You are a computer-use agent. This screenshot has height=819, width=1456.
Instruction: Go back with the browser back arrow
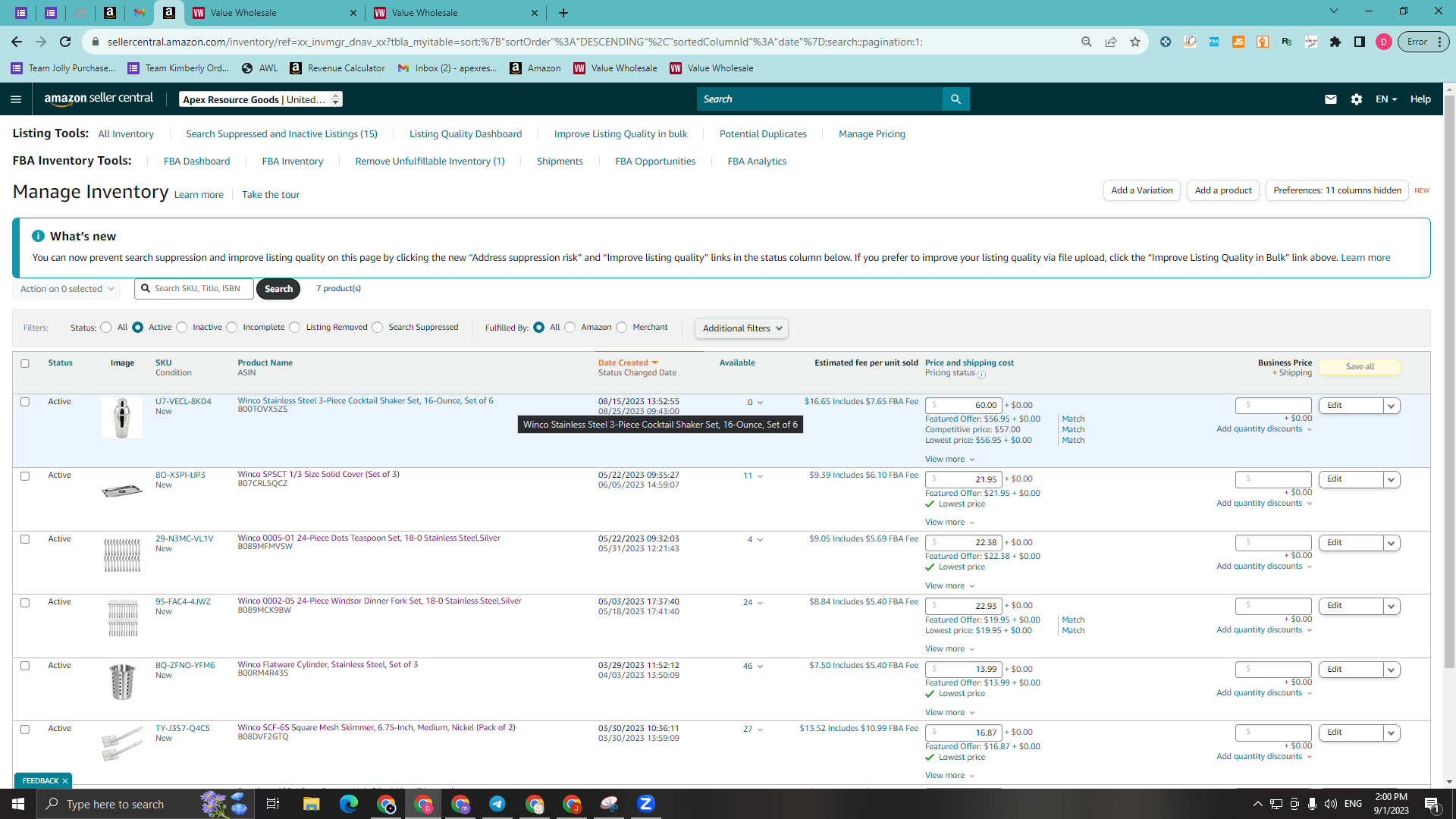(17, 42)
